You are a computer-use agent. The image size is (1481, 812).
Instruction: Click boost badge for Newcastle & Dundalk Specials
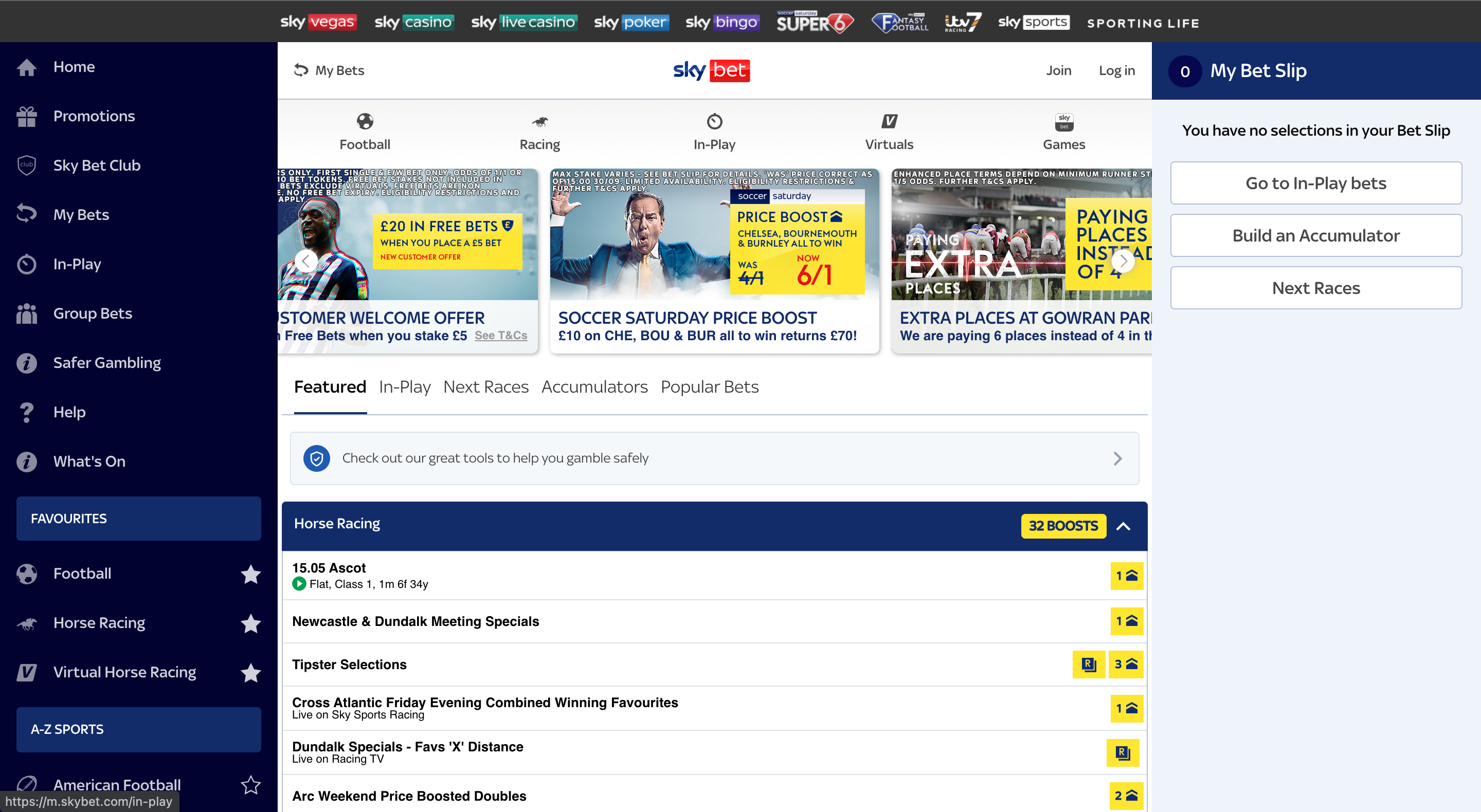[x=1127, y=622]
